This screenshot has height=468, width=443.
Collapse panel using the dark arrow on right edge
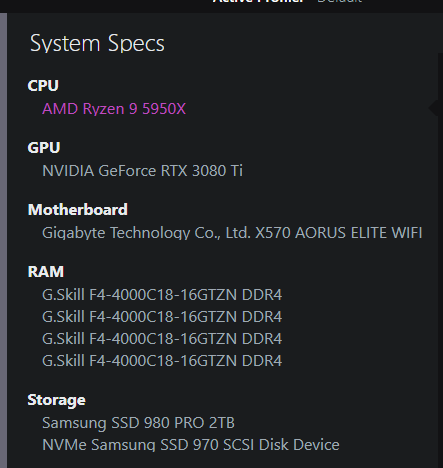[x=433, y=108]
